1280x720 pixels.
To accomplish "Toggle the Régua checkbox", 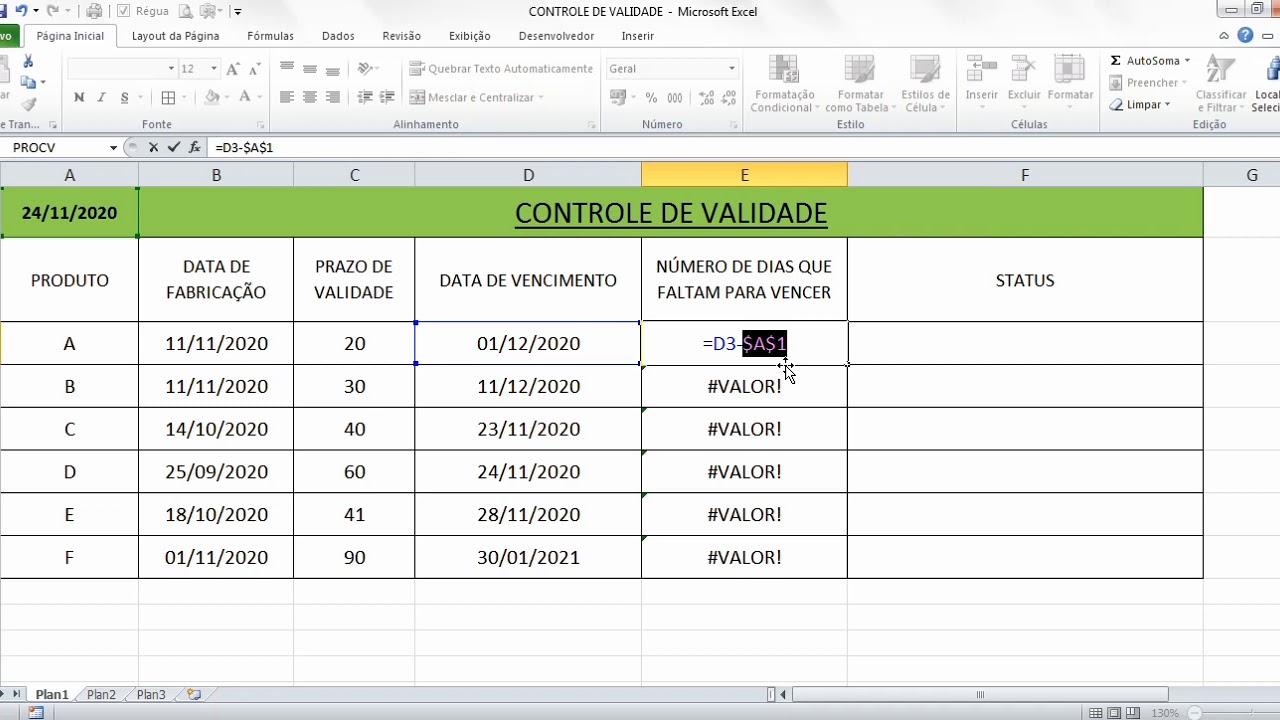I will [x=124, y=11].
